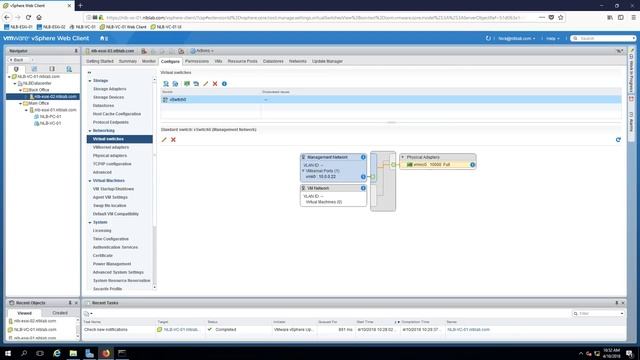Open the Summary tab
640x360 pixels.
coord(128,61)
